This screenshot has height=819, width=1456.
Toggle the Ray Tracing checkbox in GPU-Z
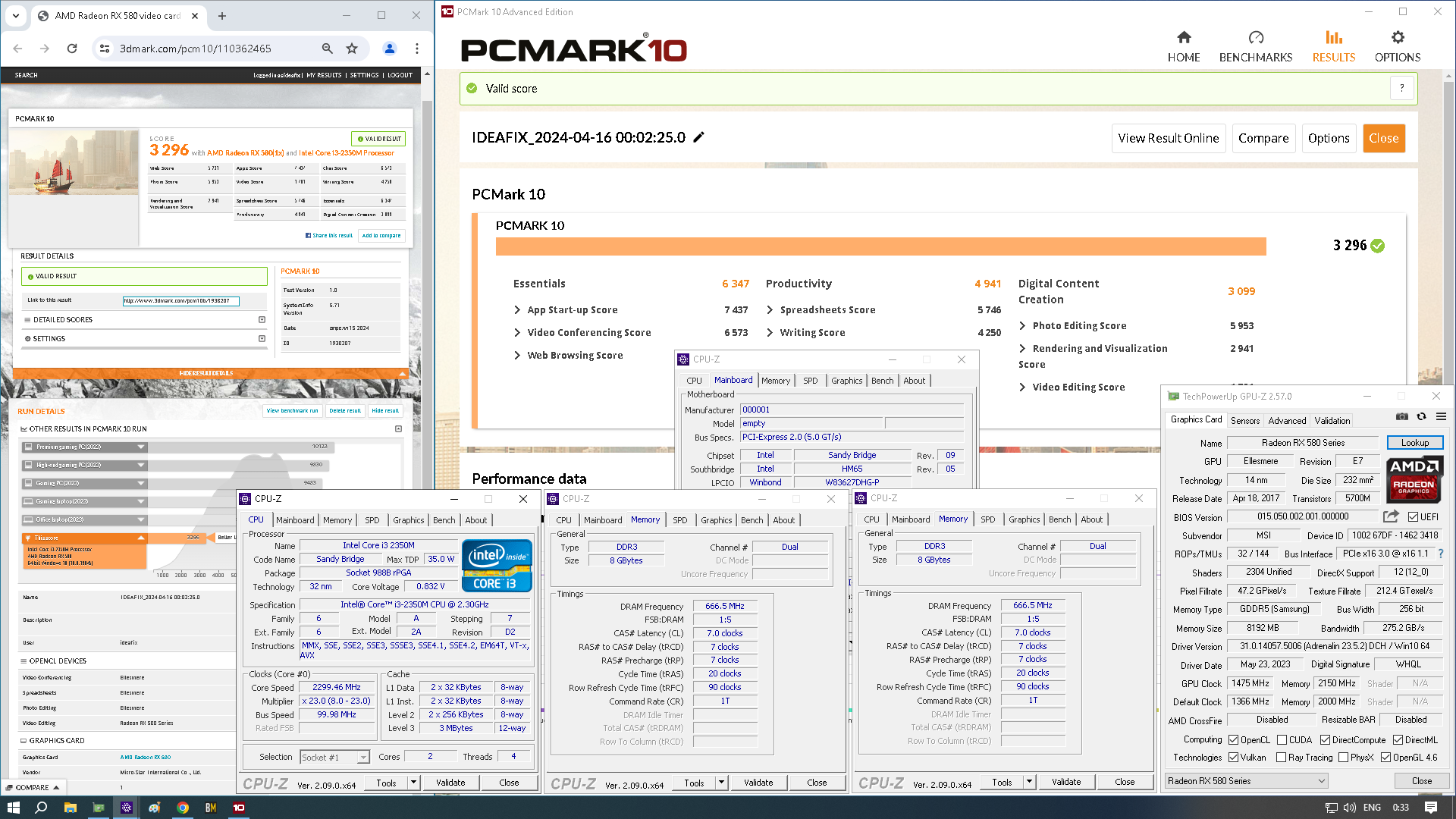(1282, 758)
